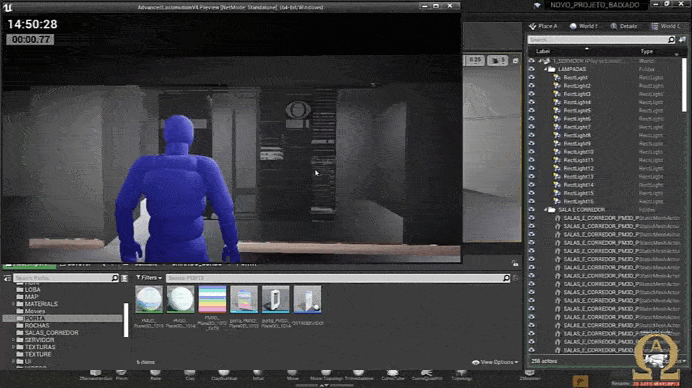Hide RectLight5 using its eye icon

click(531, 110)
